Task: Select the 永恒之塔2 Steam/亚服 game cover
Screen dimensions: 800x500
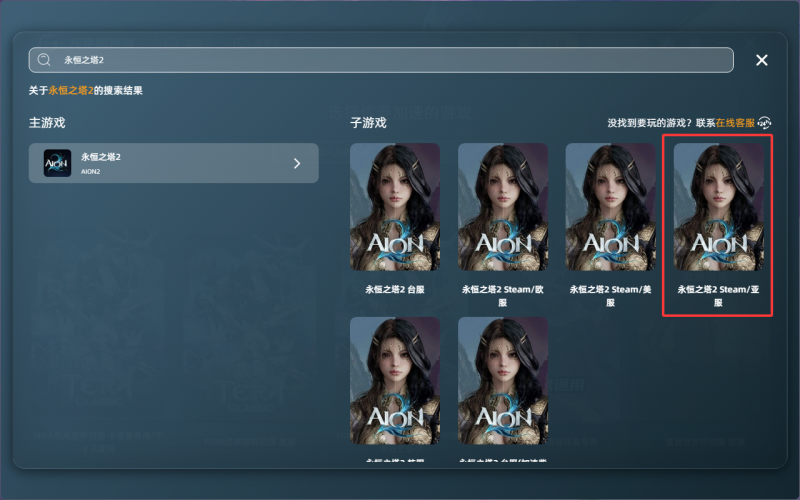Action: pyautogui.click(x=718, y=207)
